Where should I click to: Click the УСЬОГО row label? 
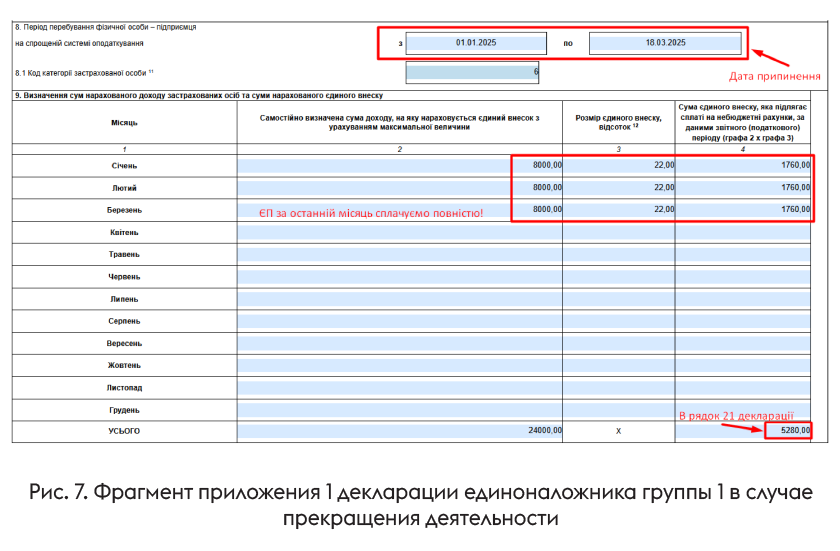tap(124, 431)
